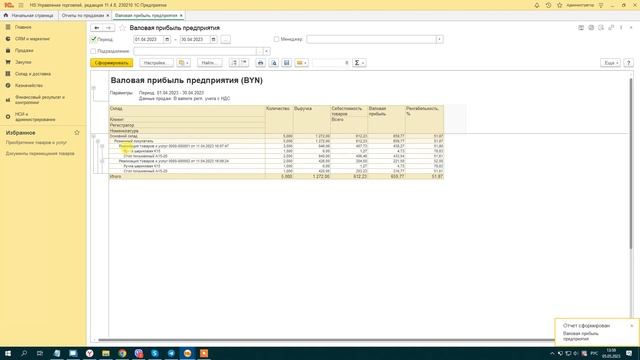Open Telegram from the taskbar
The width and height of the screenshot is (640, 360).
coord(171,353)
